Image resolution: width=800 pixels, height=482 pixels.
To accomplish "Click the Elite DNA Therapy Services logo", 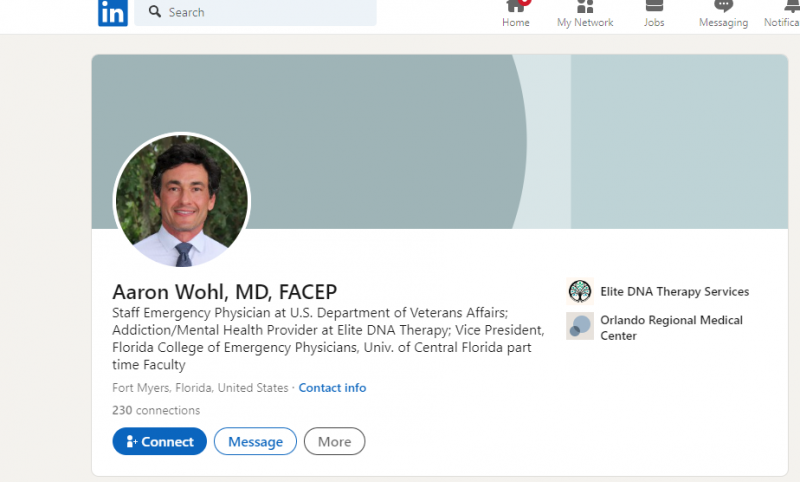I will [x=580, y=292].
